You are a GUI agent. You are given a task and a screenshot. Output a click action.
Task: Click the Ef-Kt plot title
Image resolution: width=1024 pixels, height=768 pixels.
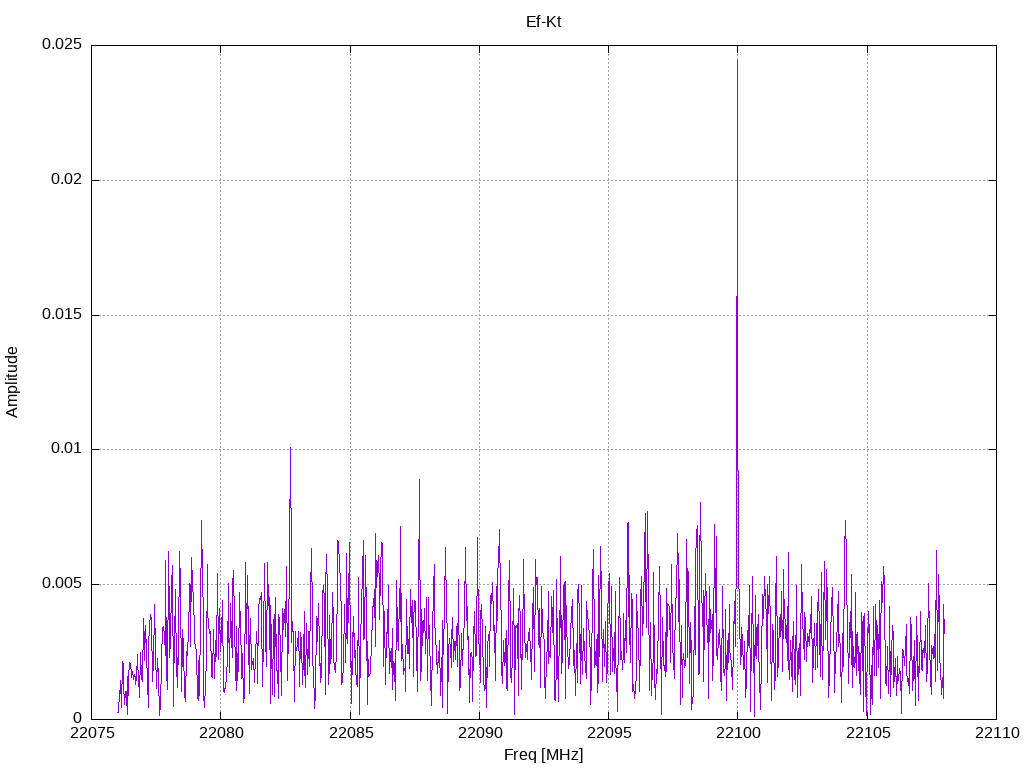tap(543, 22)
